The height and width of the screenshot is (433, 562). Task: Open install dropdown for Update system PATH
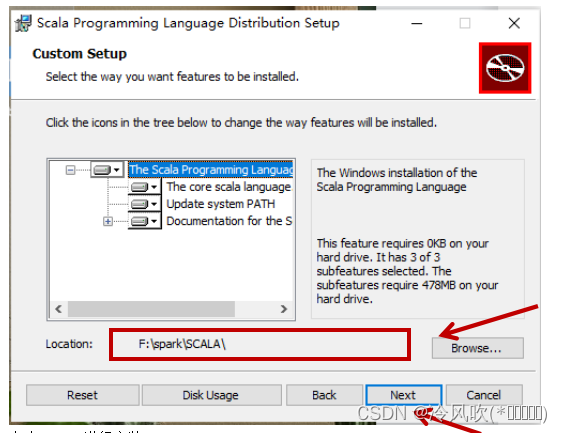click(x=144, y=204)
